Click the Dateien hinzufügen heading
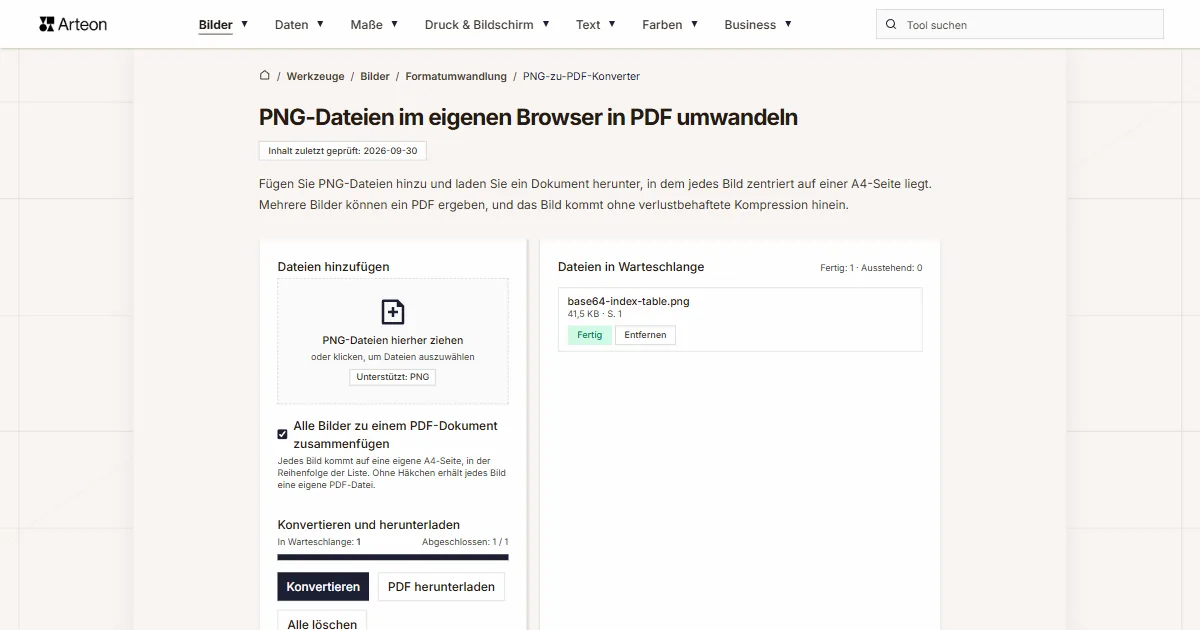This screenshot has height=630, width=1200. (x=333, y=267)
